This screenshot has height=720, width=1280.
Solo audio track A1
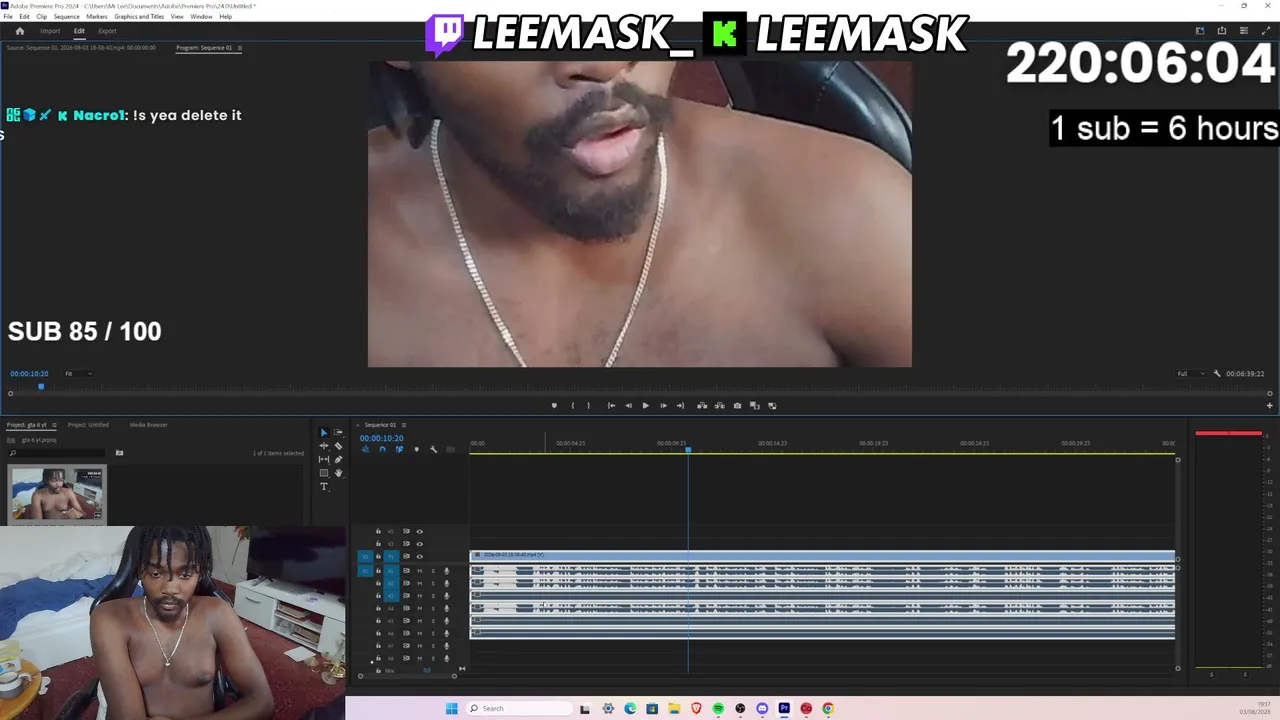pyautogui.click(x=432, y=571)
